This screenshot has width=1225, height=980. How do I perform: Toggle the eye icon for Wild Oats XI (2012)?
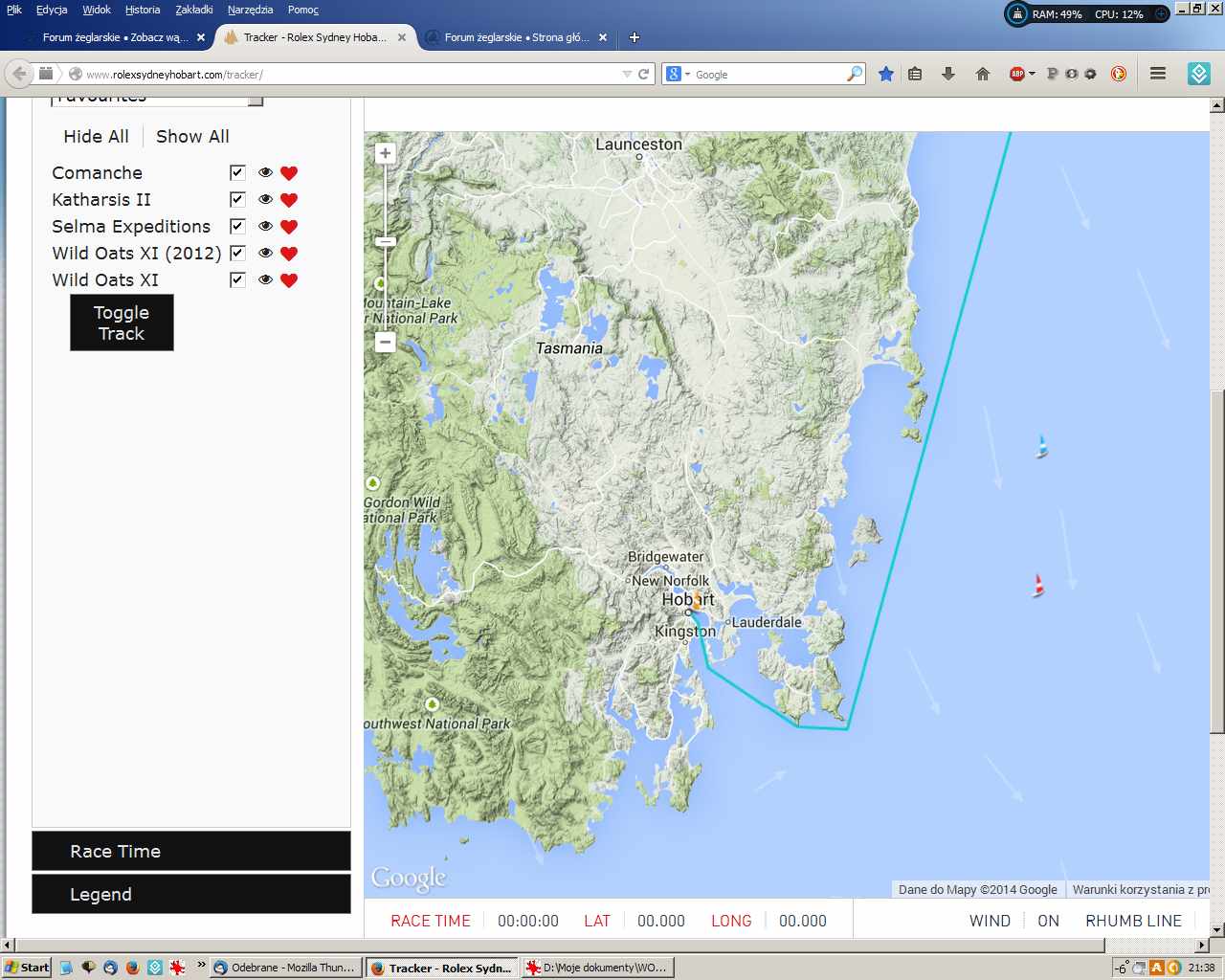coord(265,254)
